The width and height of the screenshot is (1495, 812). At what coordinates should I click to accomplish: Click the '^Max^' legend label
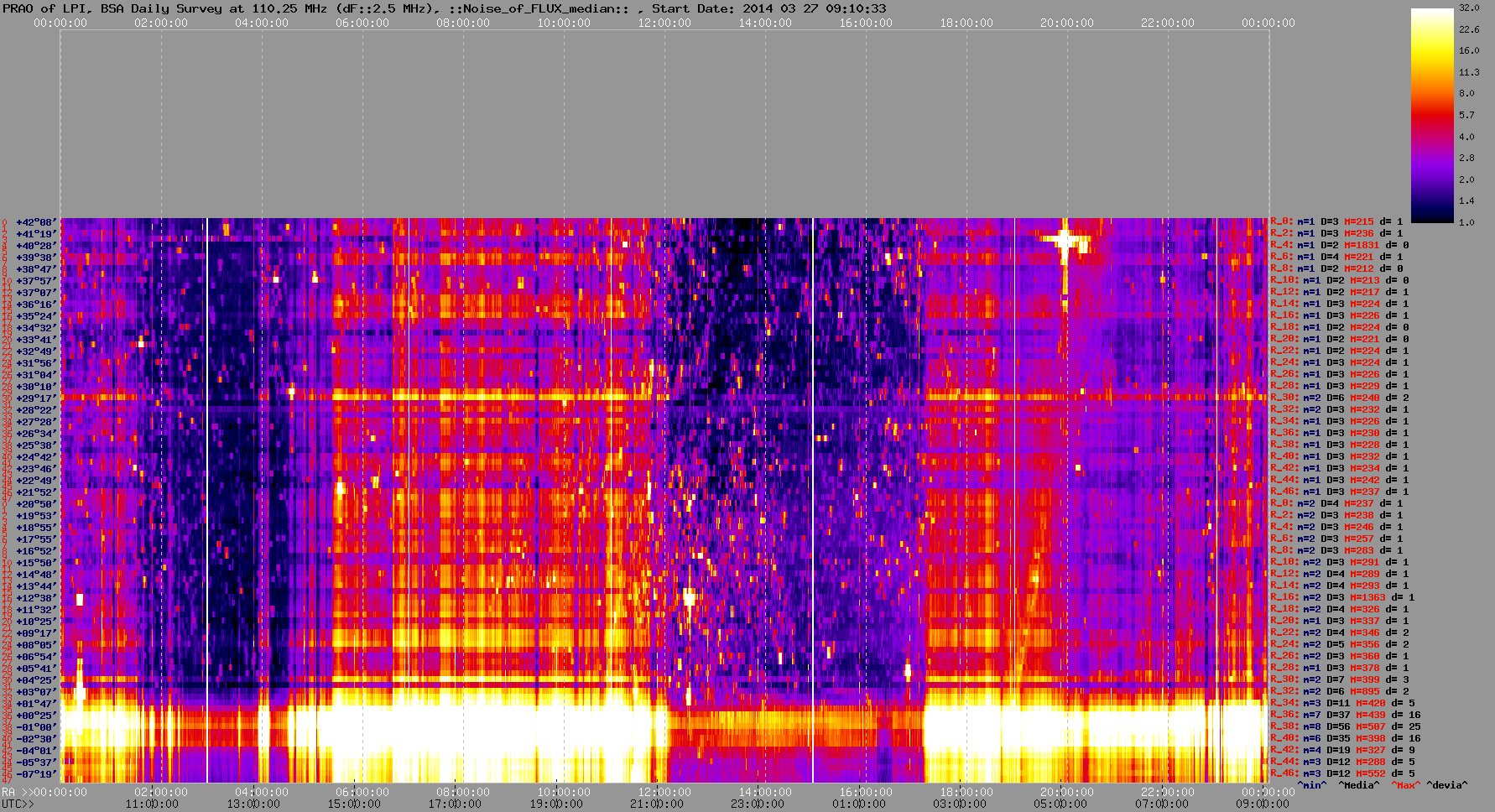[x=1405, y=786]
